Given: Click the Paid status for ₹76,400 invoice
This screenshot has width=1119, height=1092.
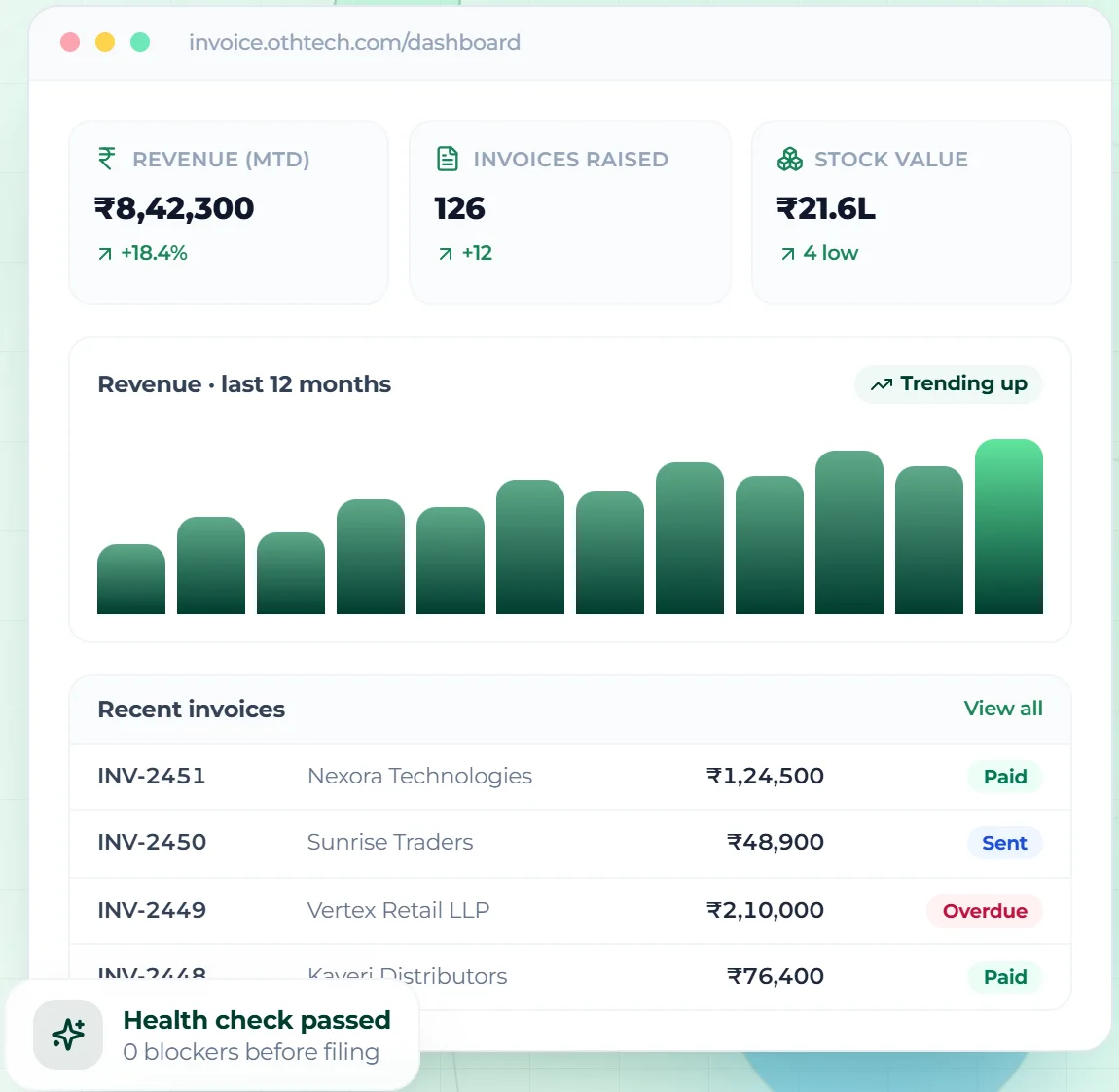Looking at the screenshot, I should pyautogui.click(x=1005, y=977).
